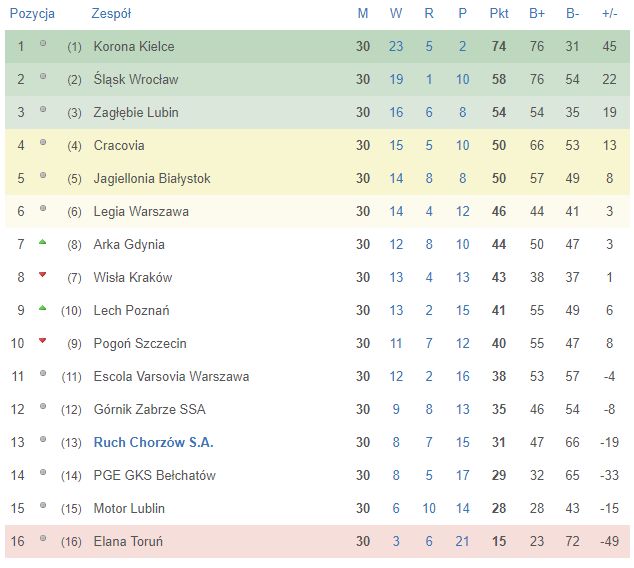Click Legia Warszawa losses value 12

pyautogui.click(x=463, y=211)
